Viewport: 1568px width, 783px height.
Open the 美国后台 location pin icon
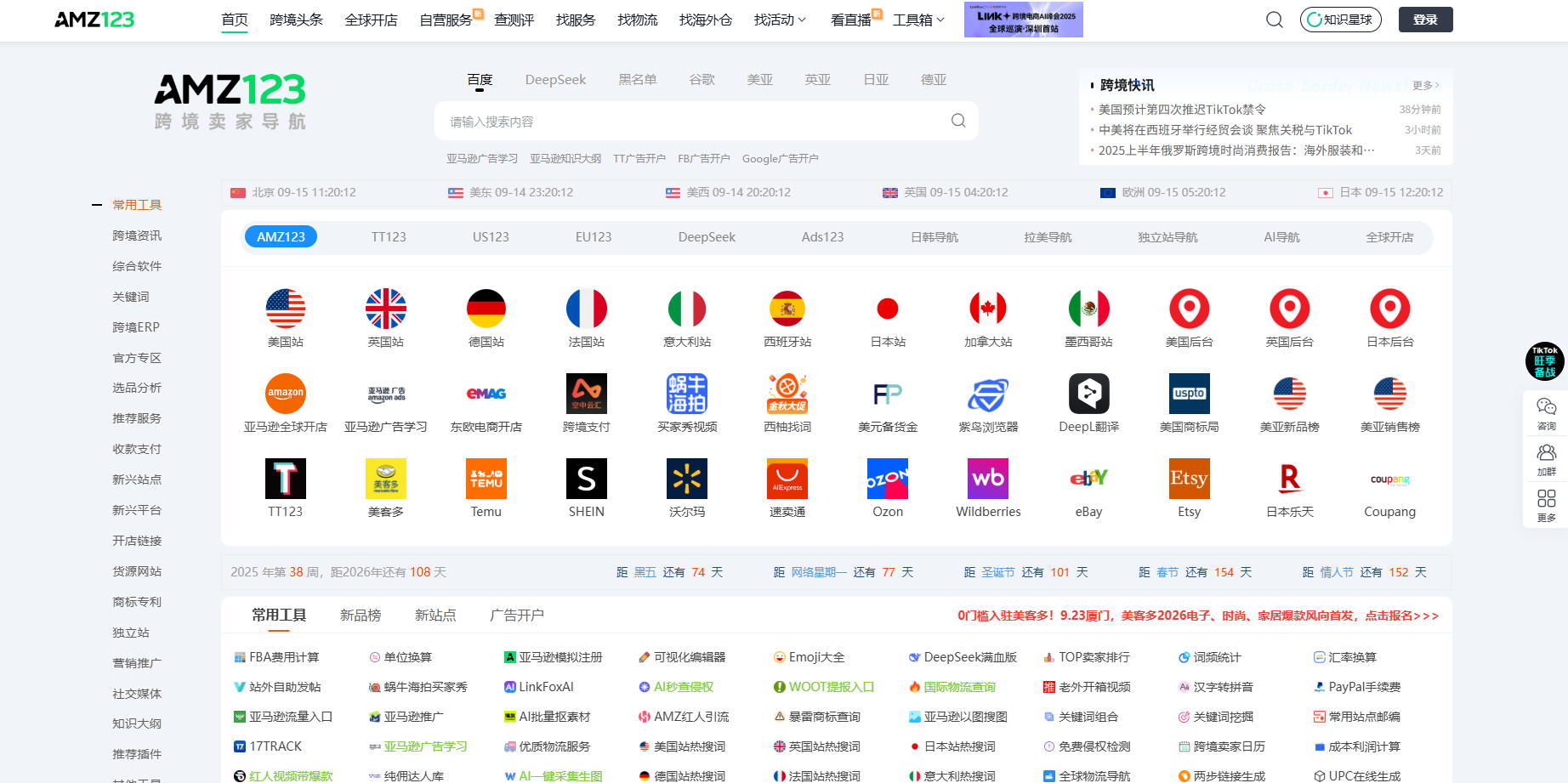(1189, 309)
